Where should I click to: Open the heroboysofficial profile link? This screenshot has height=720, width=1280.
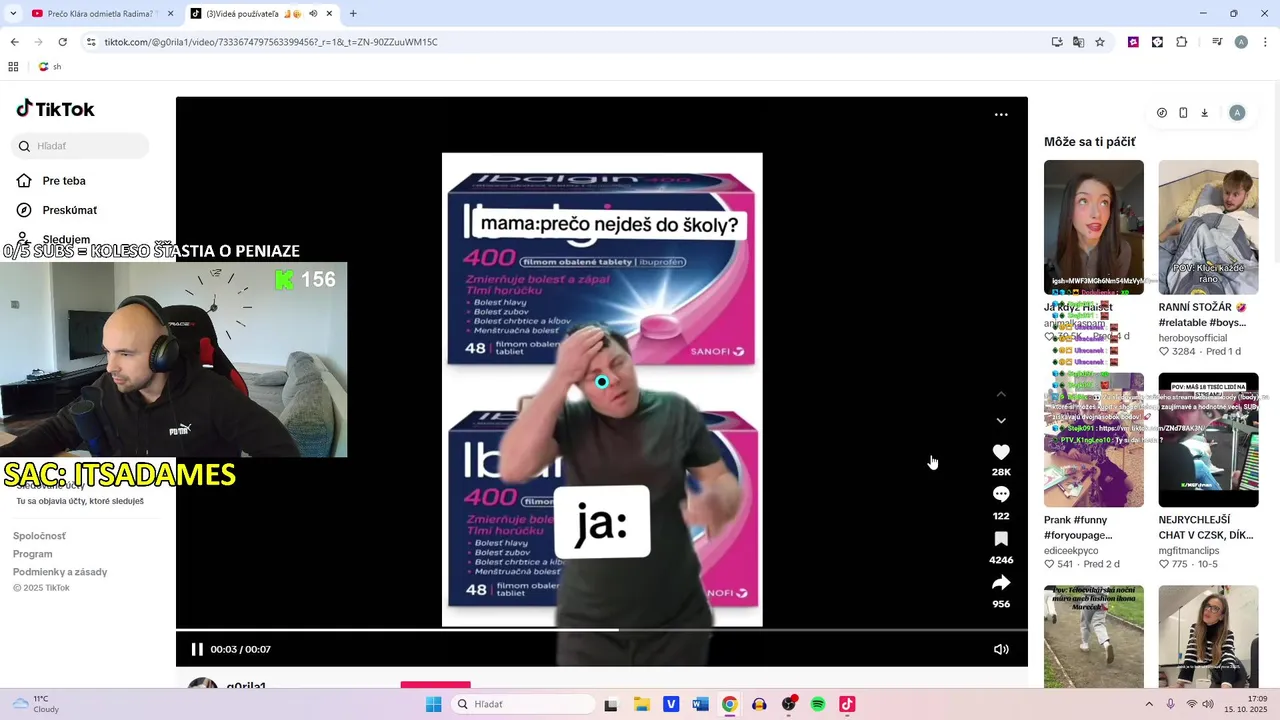pos(1193,338)
